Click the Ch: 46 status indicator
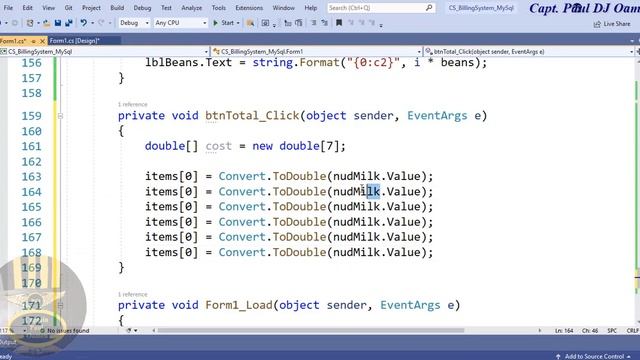640x360 pixels. pyautogui.click(x=590, y=331)
